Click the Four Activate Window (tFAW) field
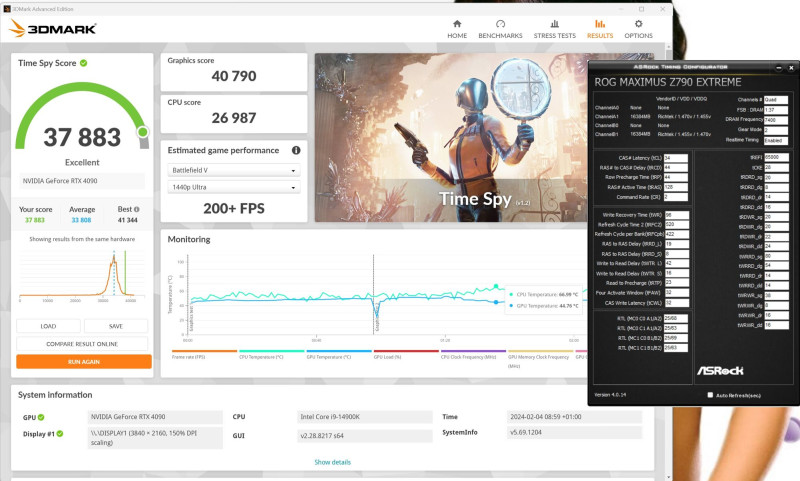The height and width of the screenshot is (481, 800). (x=677, y=293)
